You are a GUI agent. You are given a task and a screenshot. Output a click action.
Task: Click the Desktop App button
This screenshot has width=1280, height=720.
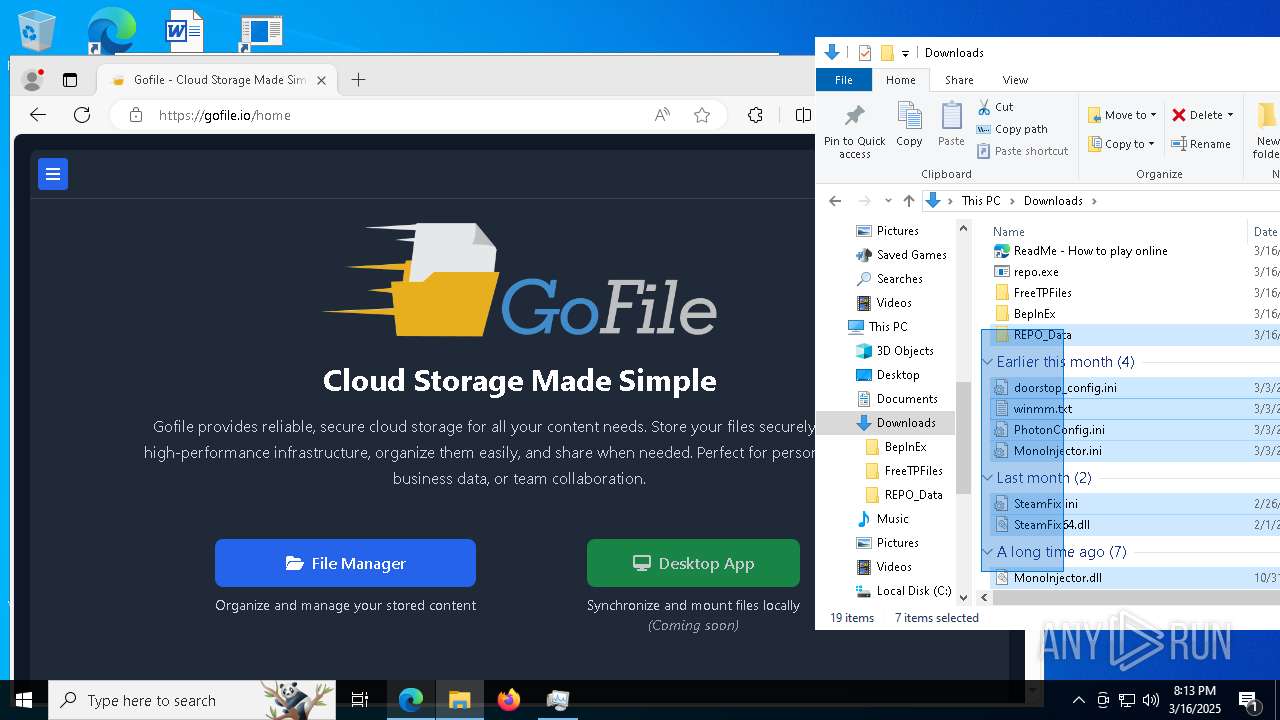click(693, 563)
